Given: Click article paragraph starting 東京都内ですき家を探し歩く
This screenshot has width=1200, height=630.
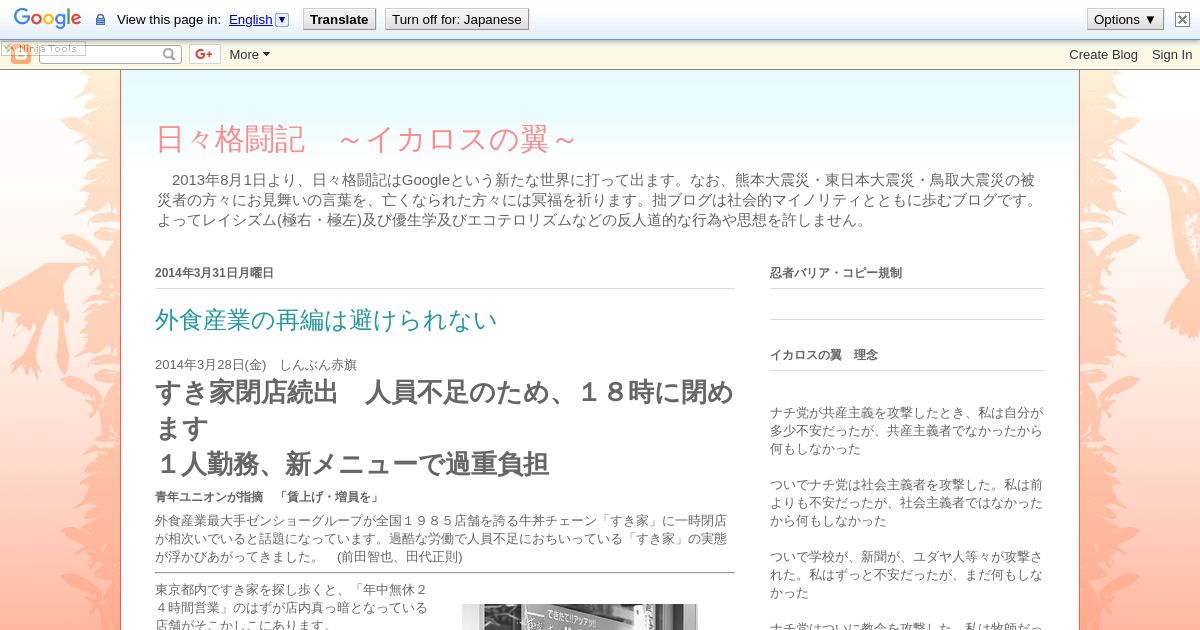Looking at the screenshot, I should (x=293, y=607).
